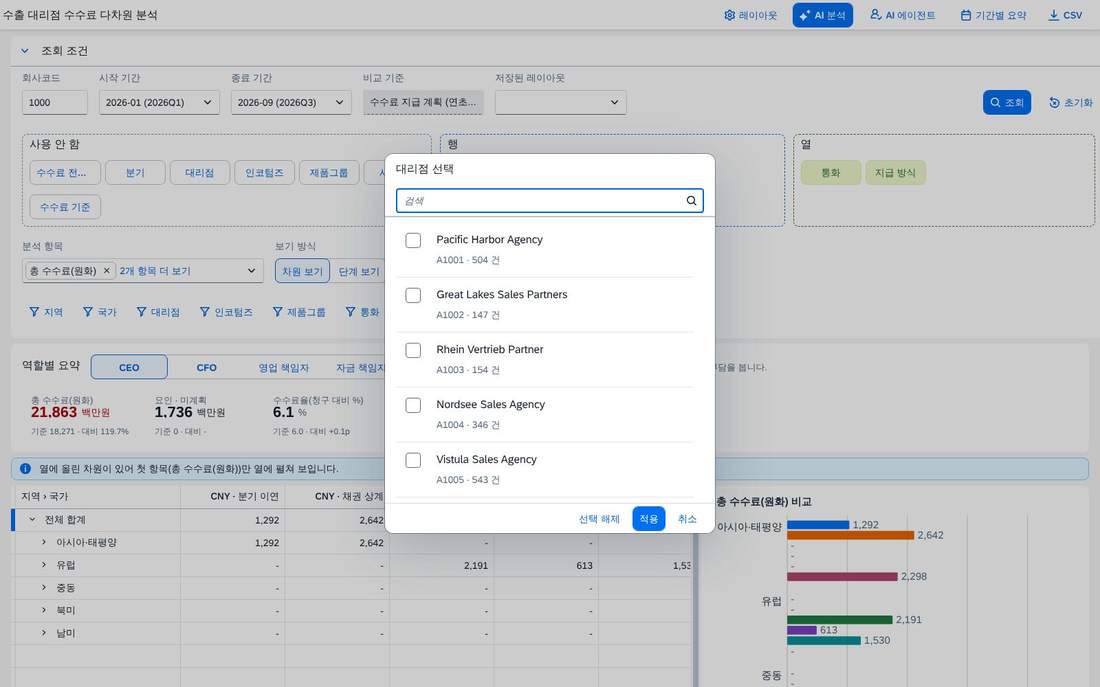Viewport: 1100px width, 687px height.
Task: Select the Rhein Vertrieb Partner checkbox
Action: pos(413,350)
